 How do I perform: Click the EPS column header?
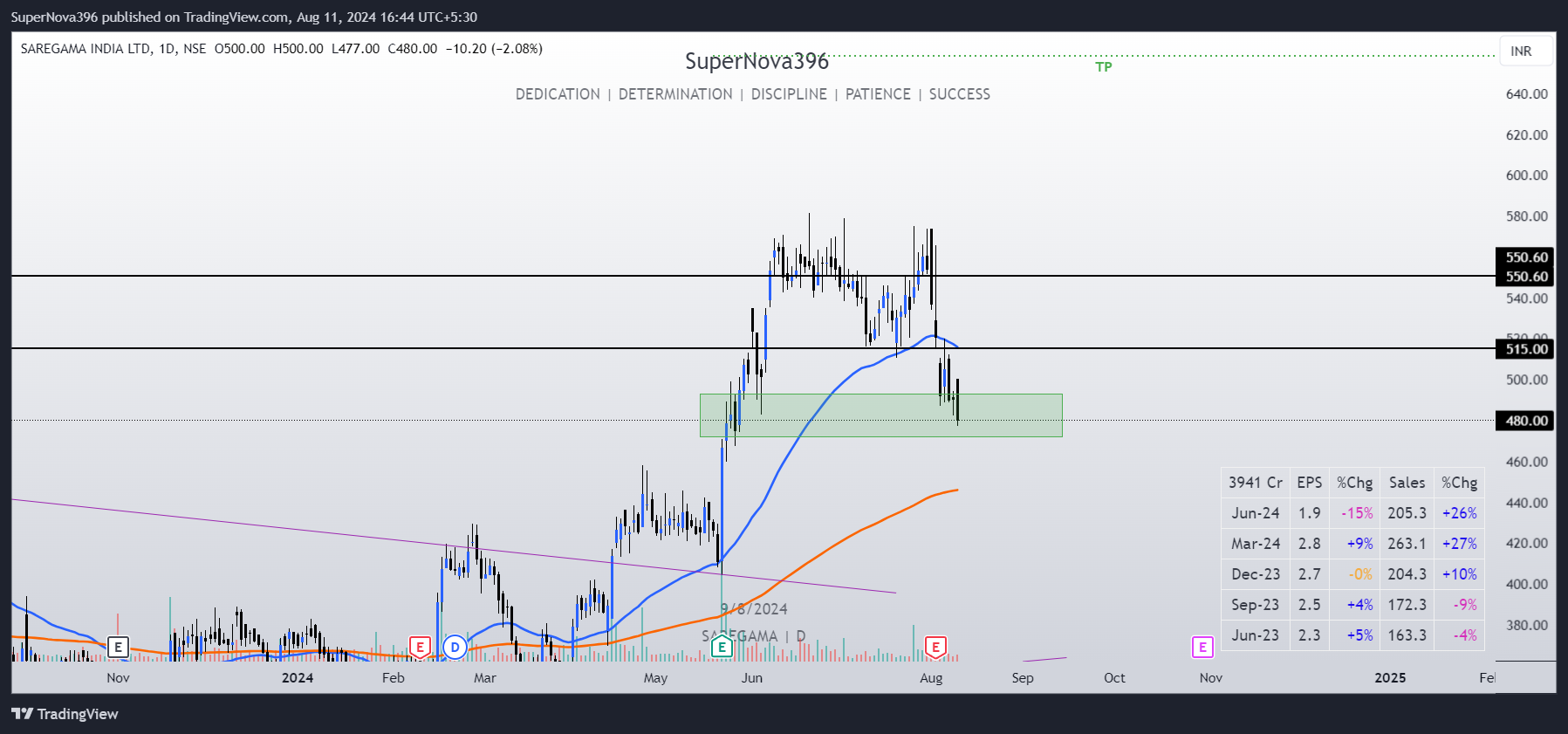pyautogui.click(x=1309, y=483)
